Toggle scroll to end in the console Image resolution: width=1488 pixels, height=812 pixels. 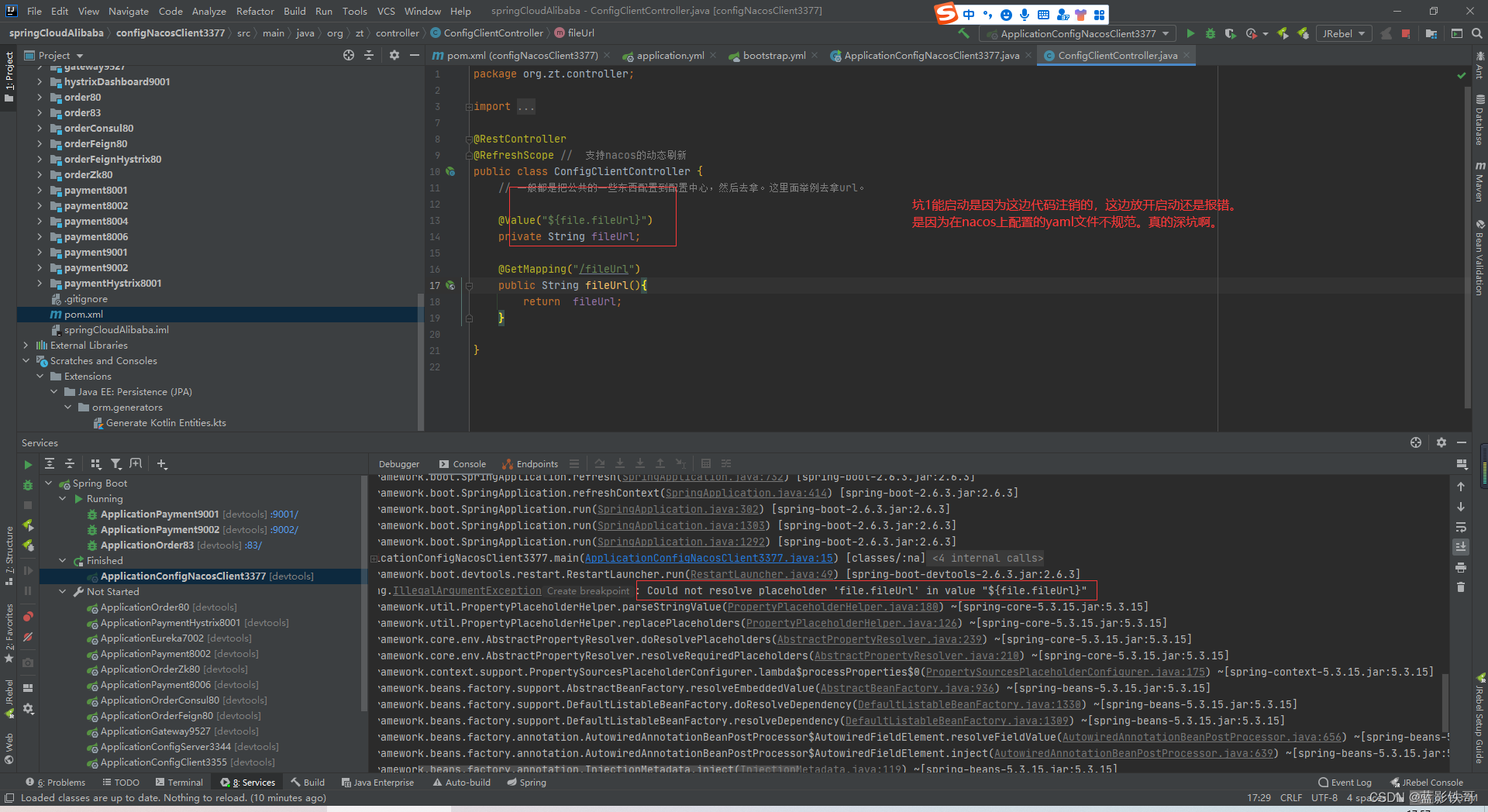1461,547
